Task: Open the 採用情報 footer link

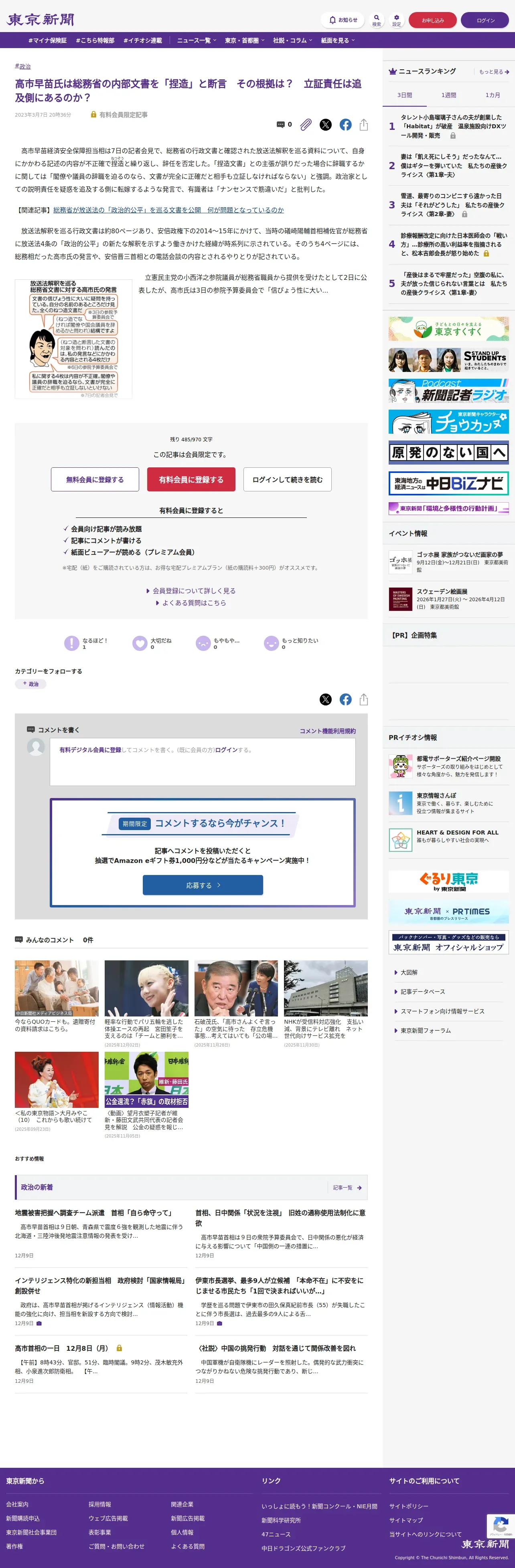Action: click(100, 1504)
